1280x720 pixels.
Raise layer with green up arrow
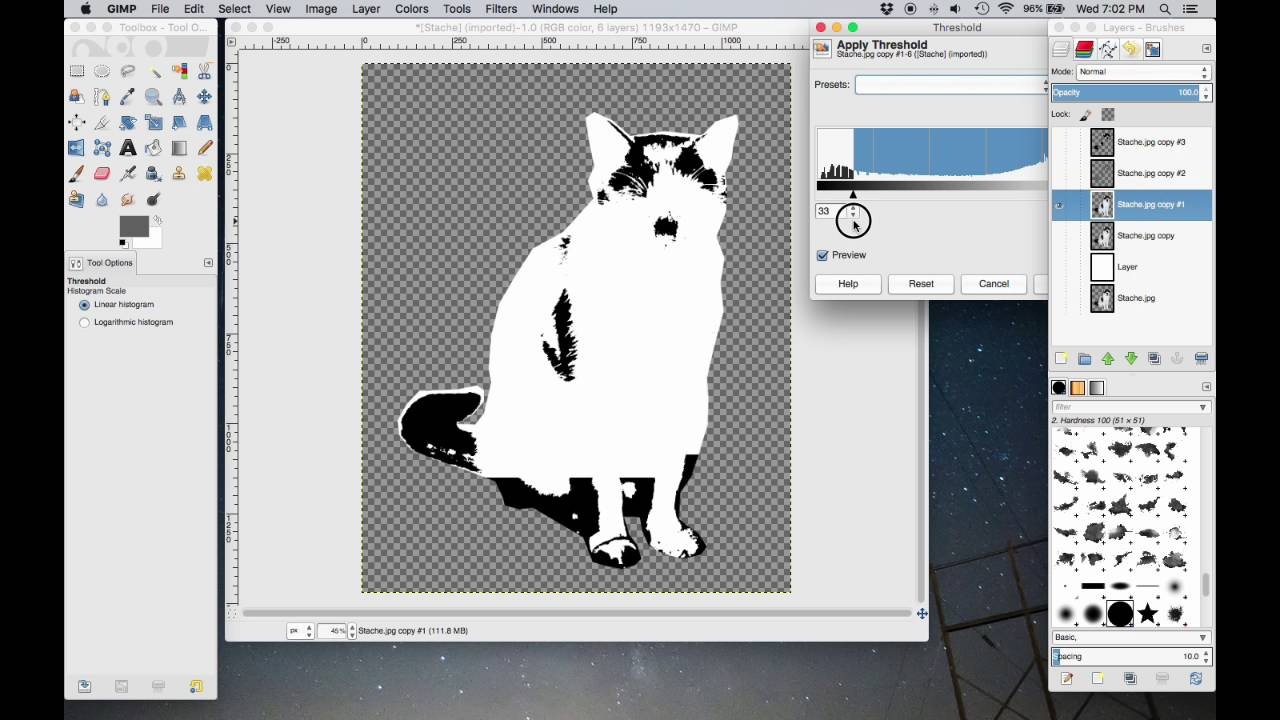point(1108,359)
